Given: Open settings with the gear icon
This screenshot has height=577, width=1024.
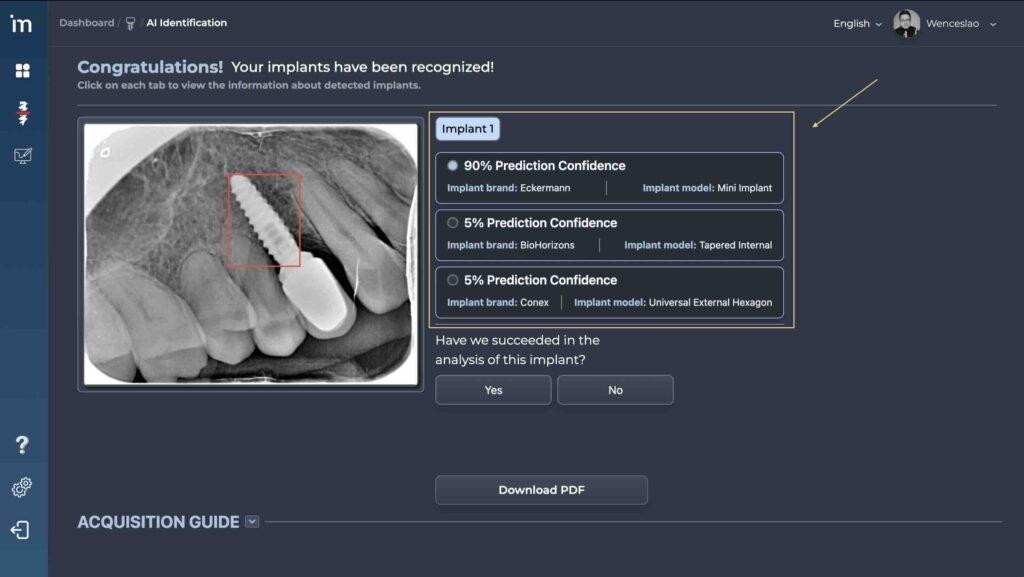Looking at the screenshot, I should pyautogui.click(x=22, y=487).
